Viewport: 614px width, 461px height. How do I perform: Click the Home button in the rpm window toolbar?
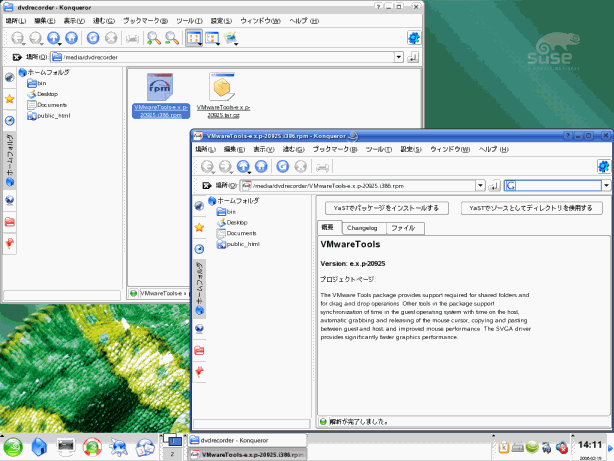(x=261, y=167)
